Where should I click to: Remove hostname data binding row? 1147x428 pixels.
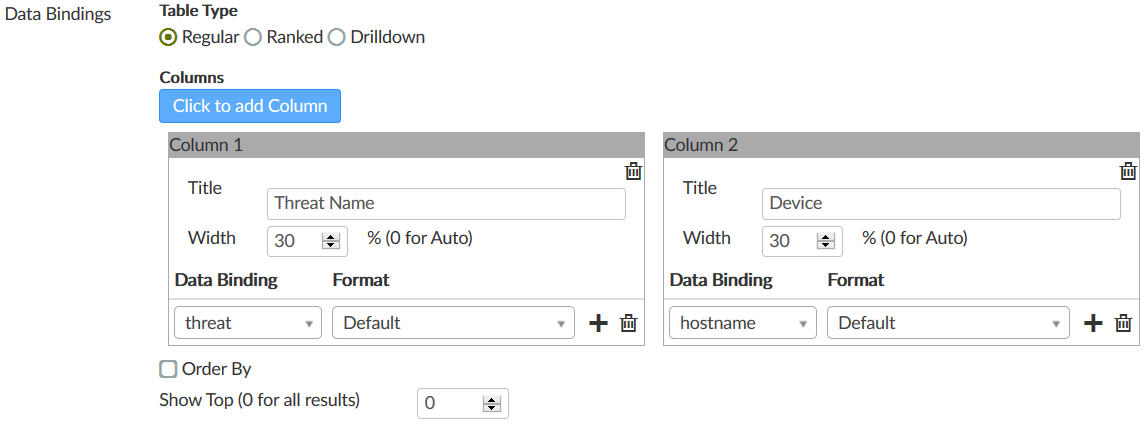(1123, 323)
